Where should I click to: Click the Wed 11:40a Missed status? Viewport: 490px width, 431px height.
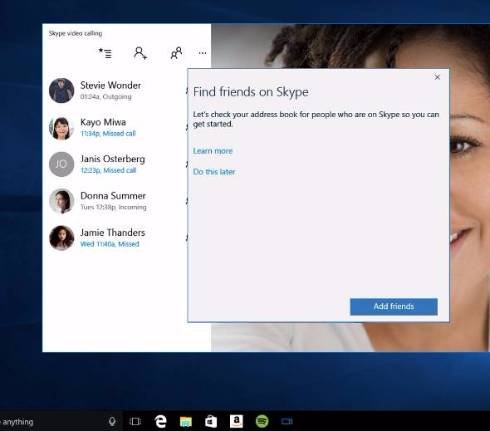(110, 244)
